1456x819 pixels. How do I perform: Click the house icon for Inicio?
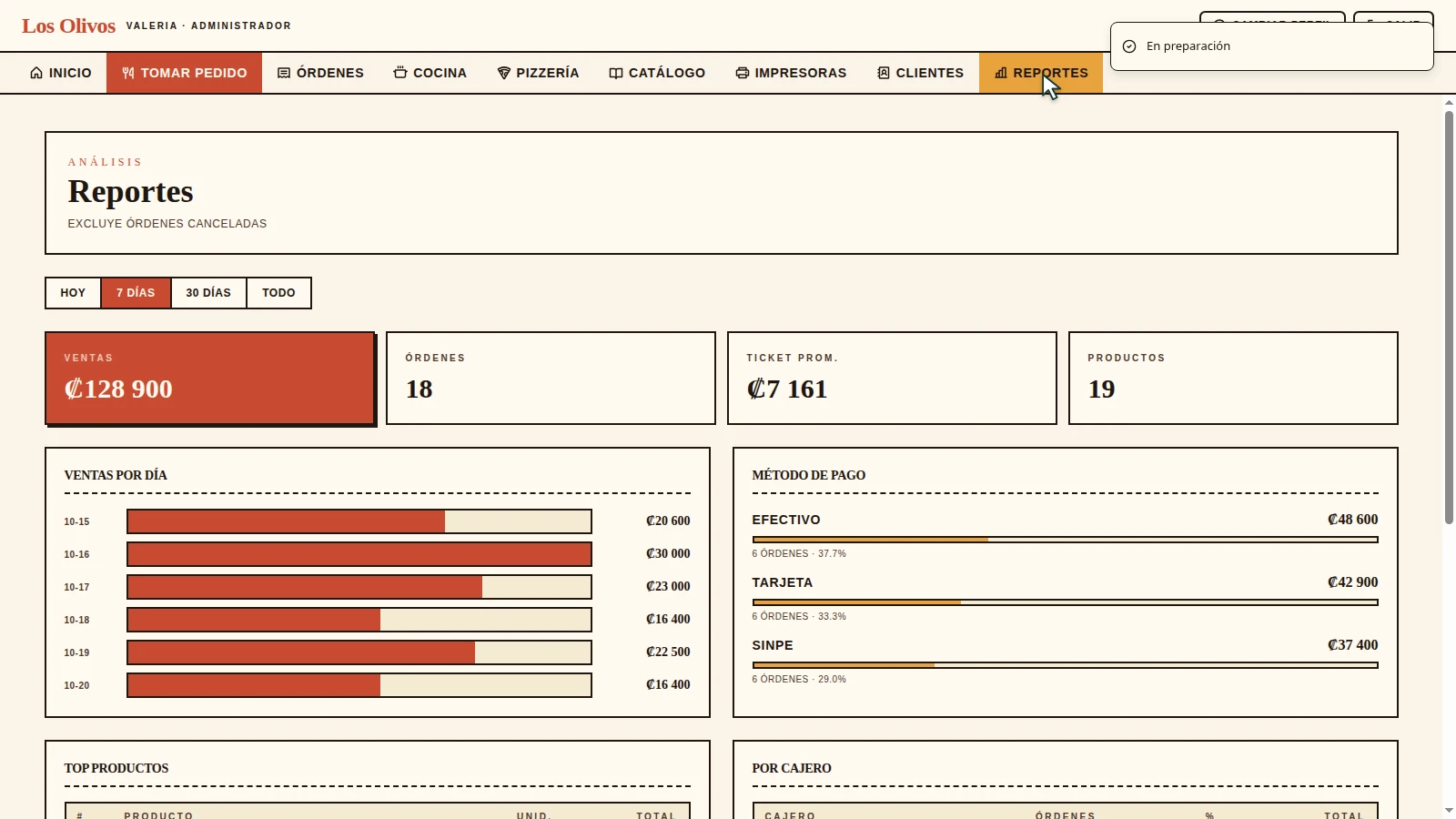[x=36, y=73]
